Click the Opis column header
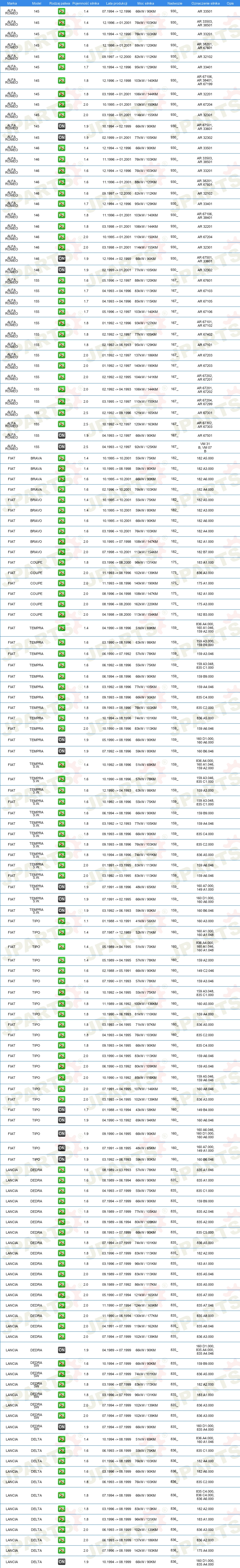 230,3
